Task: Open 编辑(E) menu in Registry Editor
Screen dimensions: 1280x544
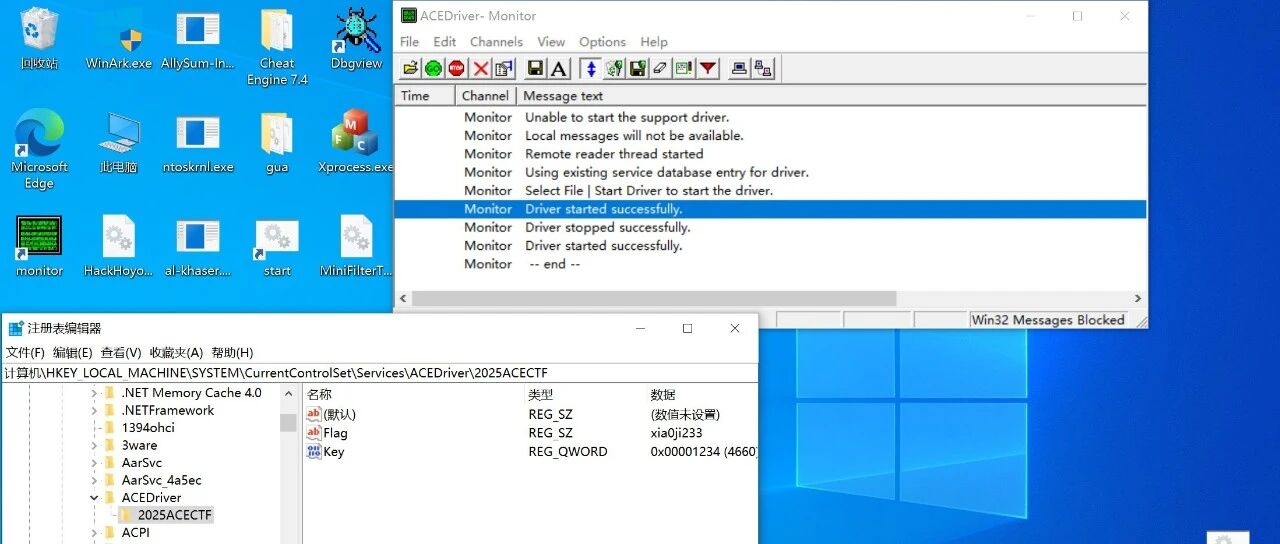Action: click(x=72, y=353)
